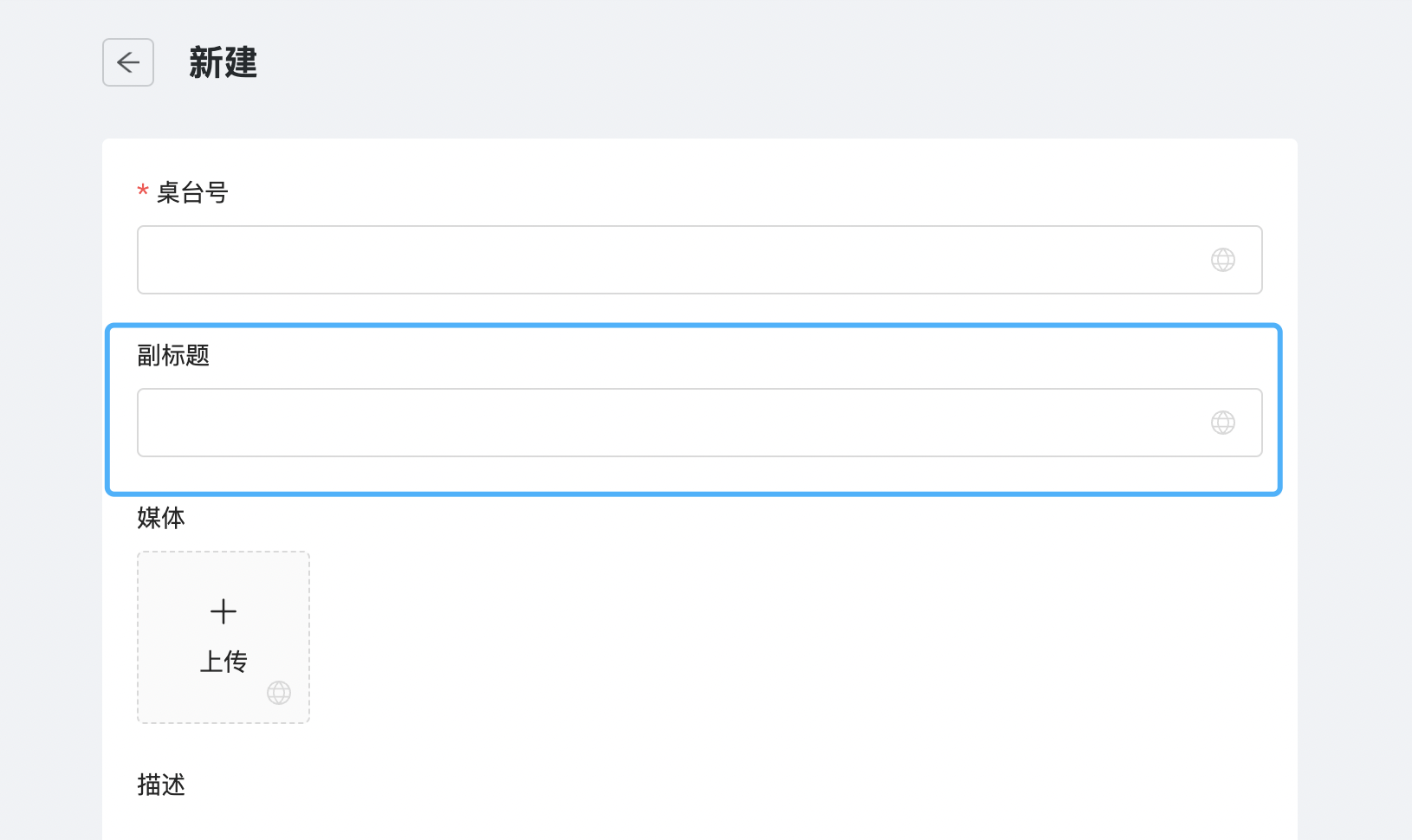
Task: Click globe icon inside upload box
Action: click(279, 693)
